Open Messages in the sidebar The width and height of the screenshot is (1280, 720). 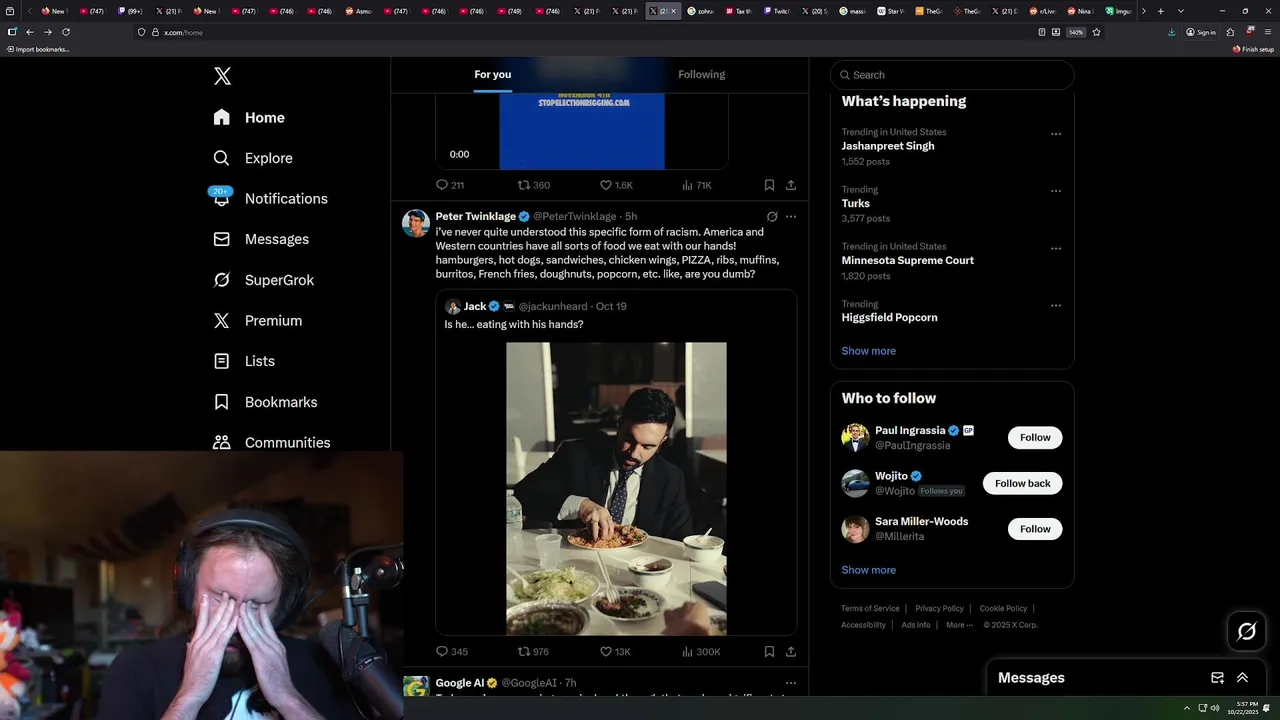(x=261, y=239)
